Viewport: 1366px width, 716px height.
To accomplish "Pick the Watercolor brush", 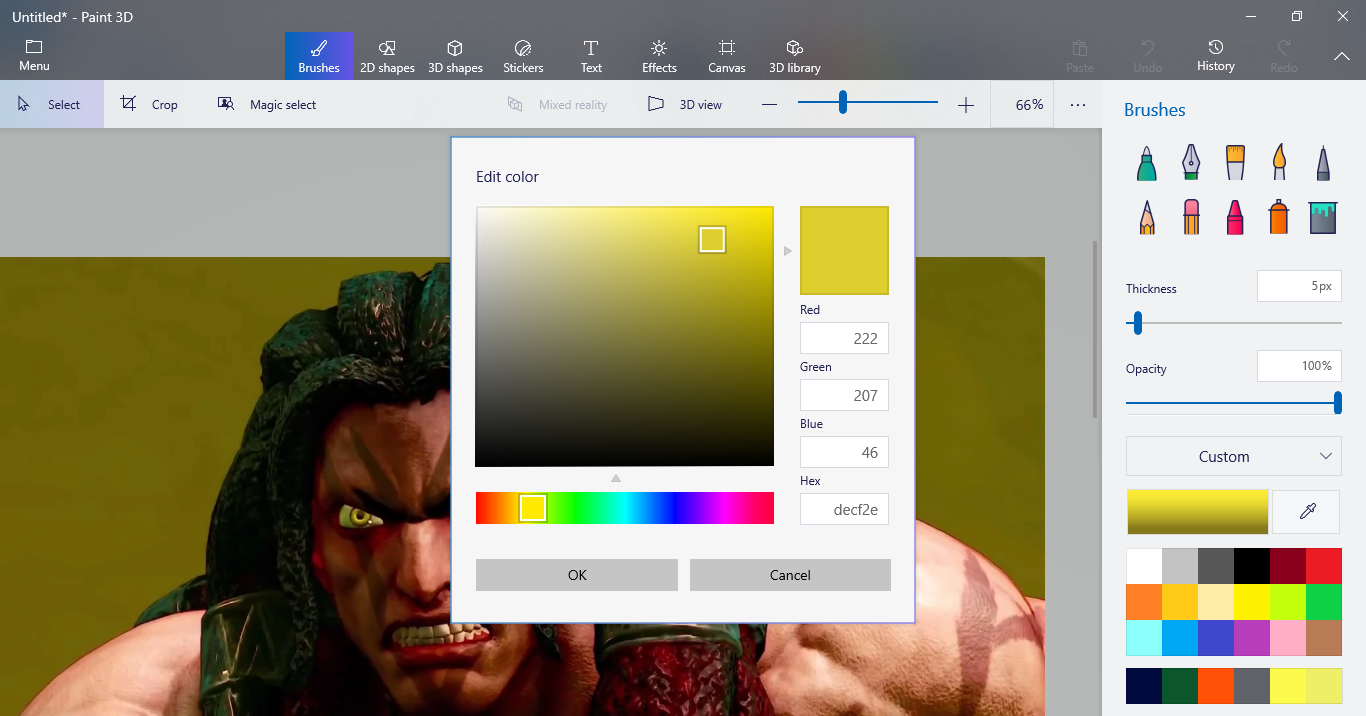I will pos(1279,162).
